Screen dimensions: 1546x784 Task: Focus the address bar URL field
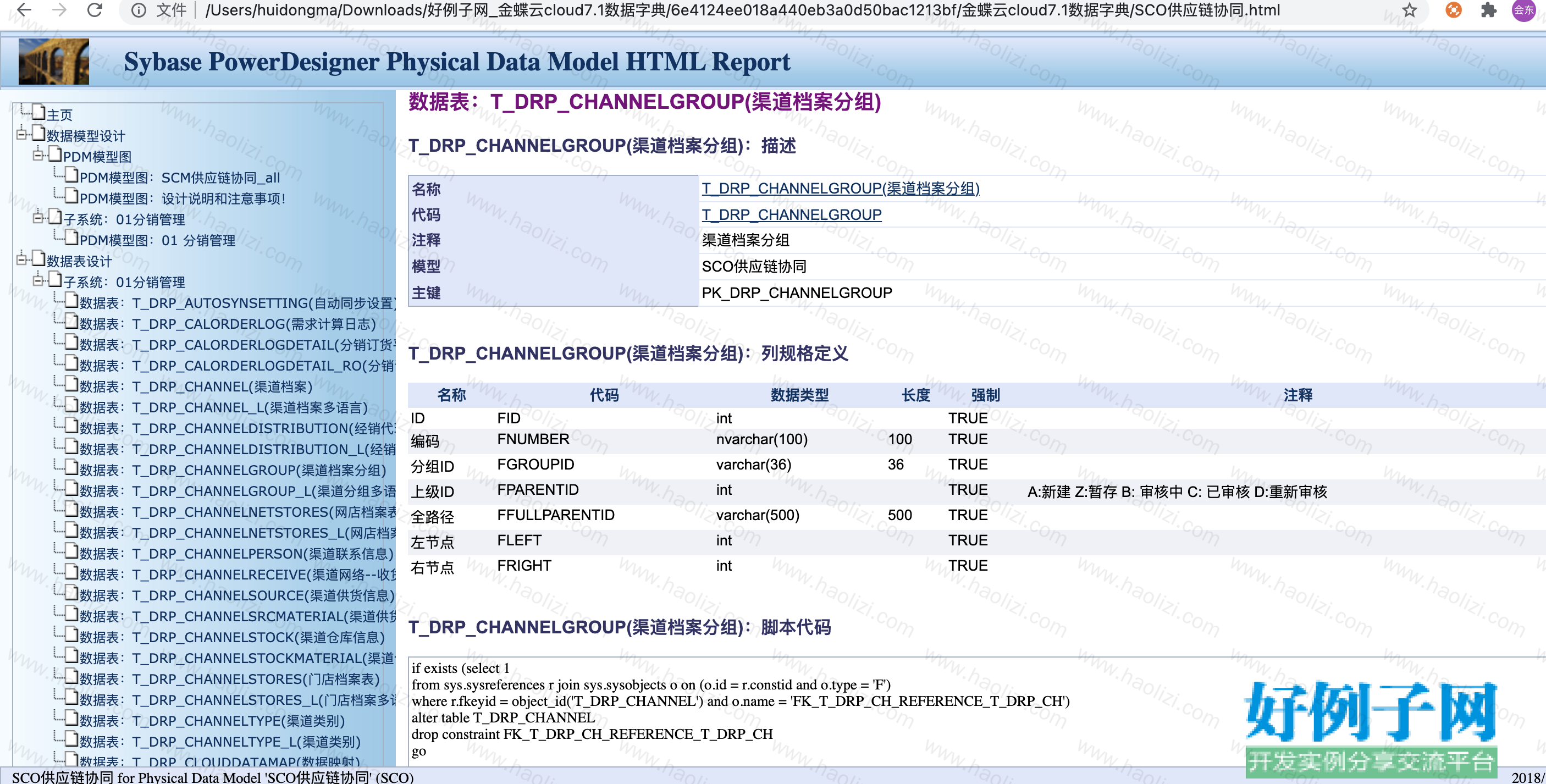[x=742, y=10]
